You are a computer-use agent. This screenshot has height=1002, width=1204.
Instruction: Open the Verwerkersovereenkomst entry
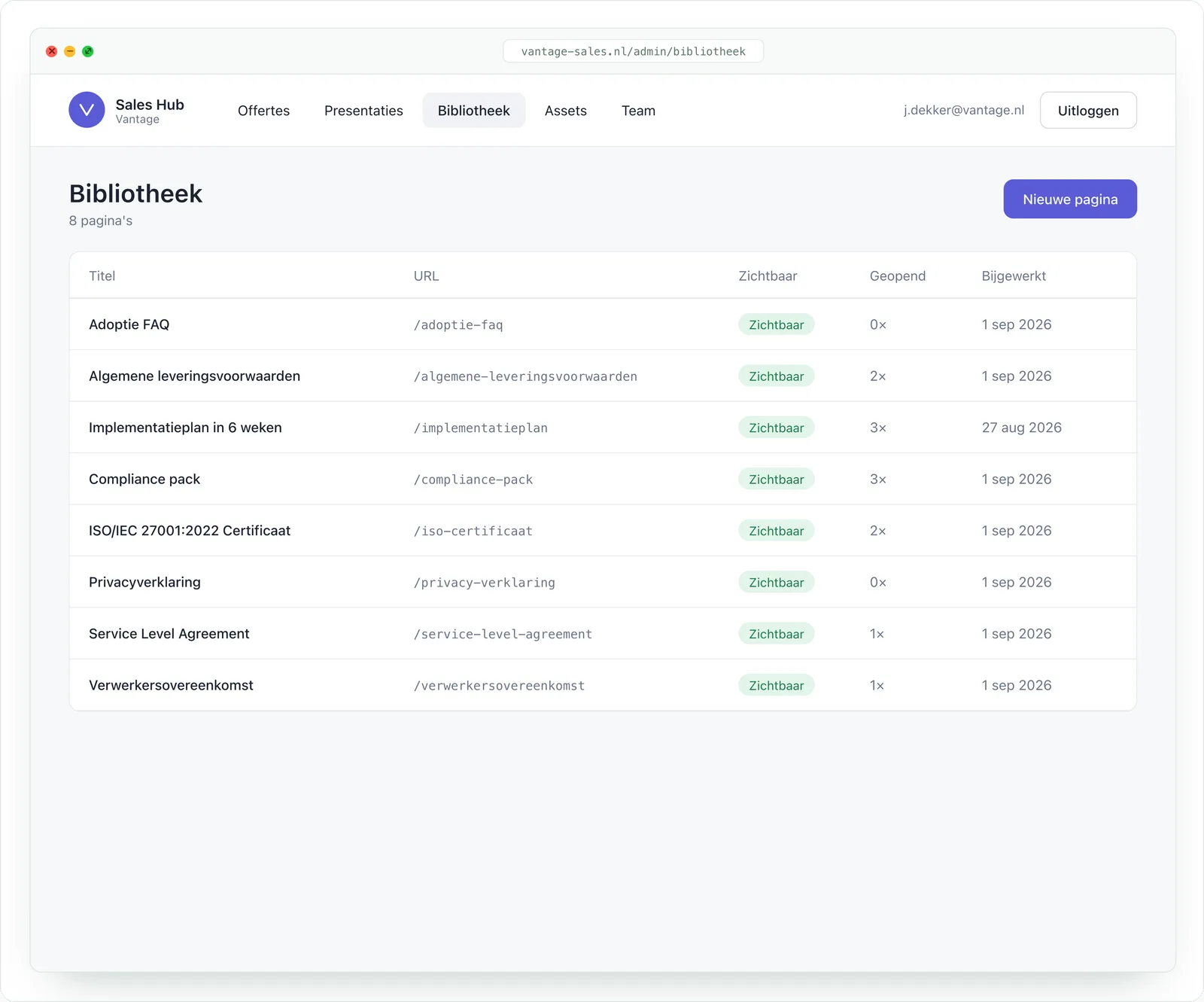171,685
